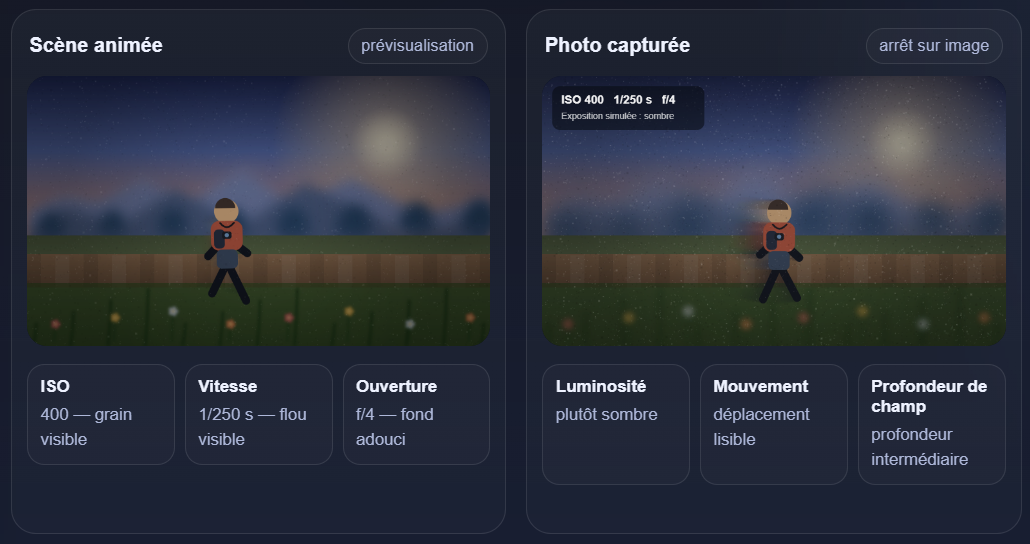Click the ISO 400 exposure overlay on photo

pos(627,107)
